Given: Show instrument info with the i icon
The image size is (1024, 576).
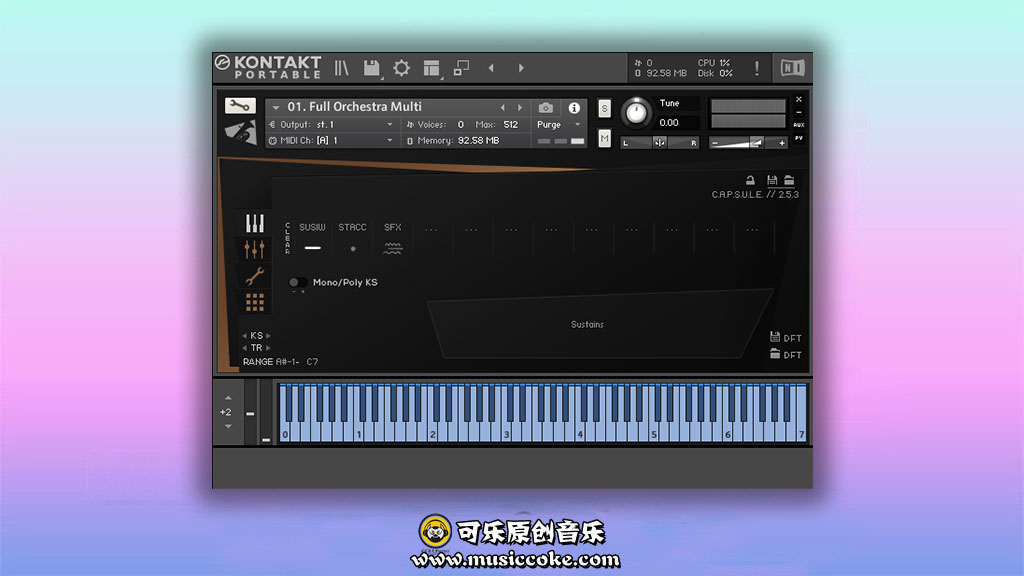Looking at the screenshot, I should [574, 108].
